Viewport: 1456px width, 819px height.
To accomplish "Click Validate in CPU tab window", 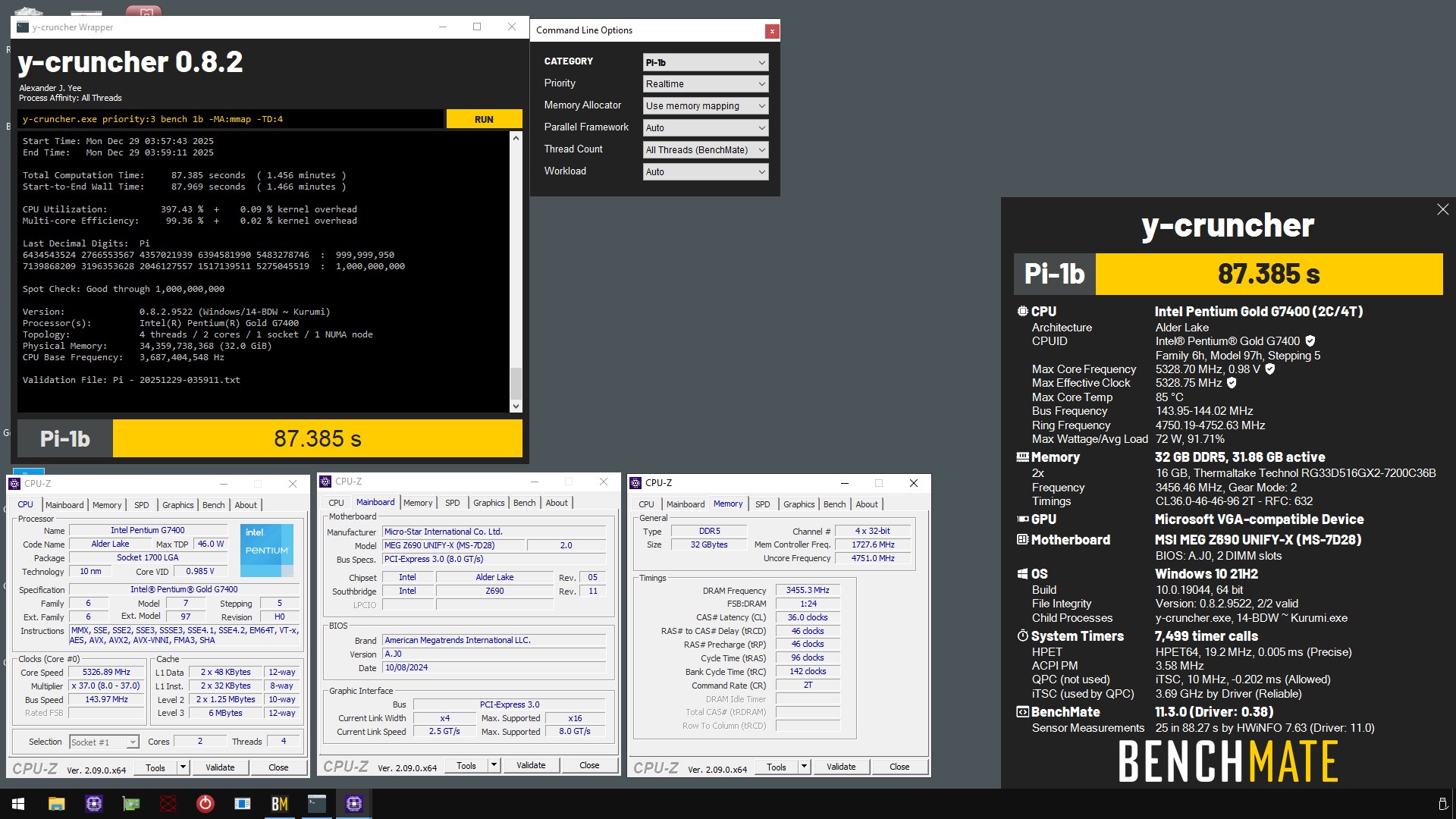I will [220, 767].
